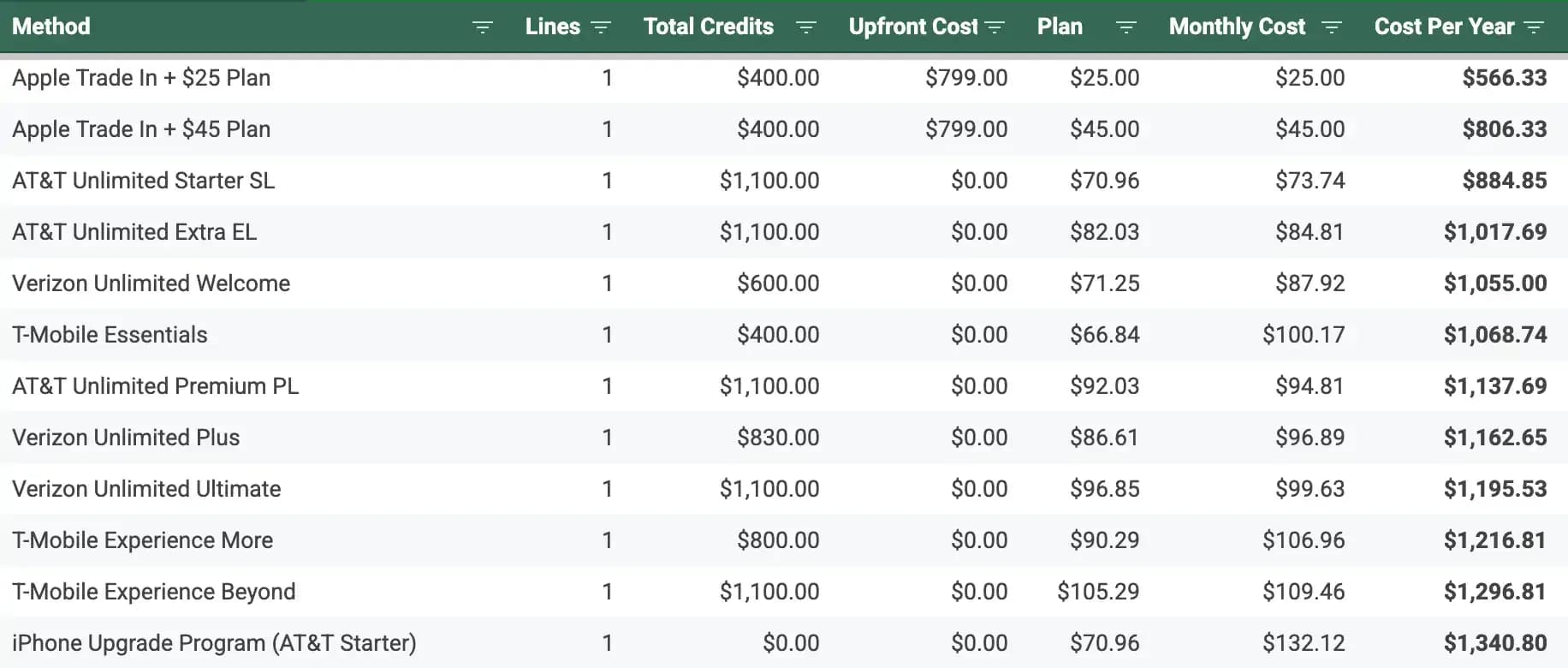Click the T-Mobile Essentials method cell

point(110,334)
